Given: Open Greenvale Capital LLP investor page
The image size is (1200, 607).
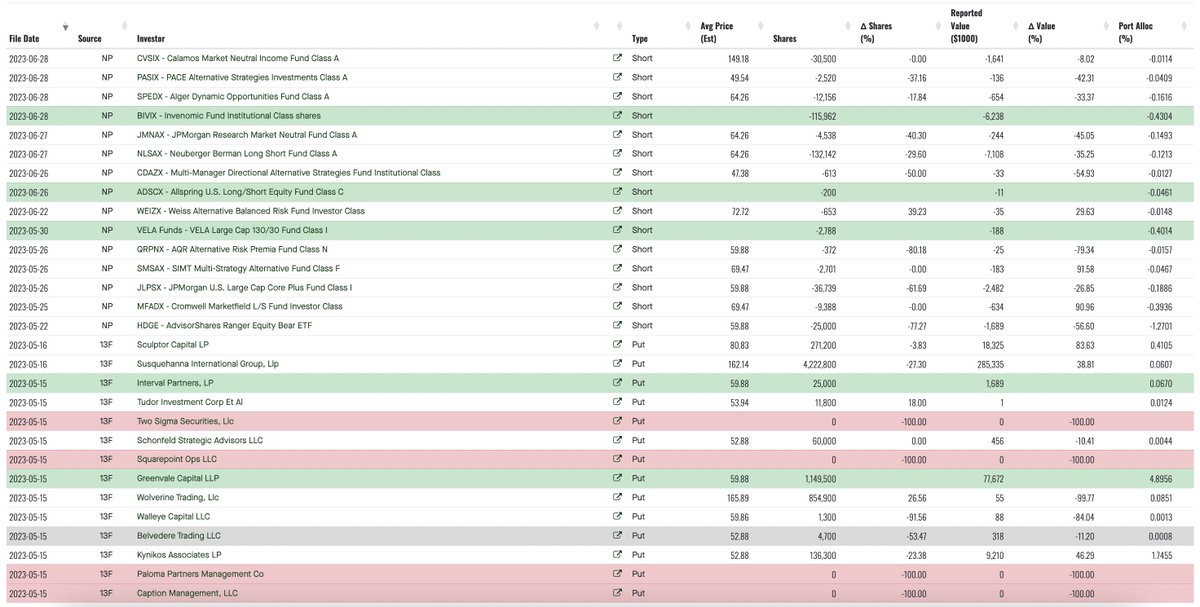Looking at the screenshot, I should coord(179,479).
